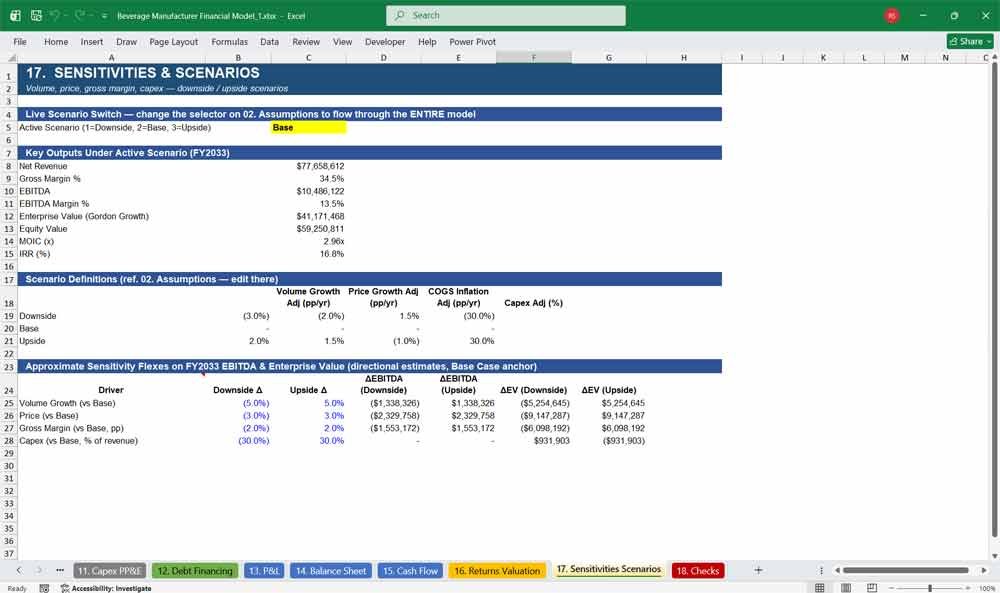Open the Developer ribbon tab

click(385, 41)
